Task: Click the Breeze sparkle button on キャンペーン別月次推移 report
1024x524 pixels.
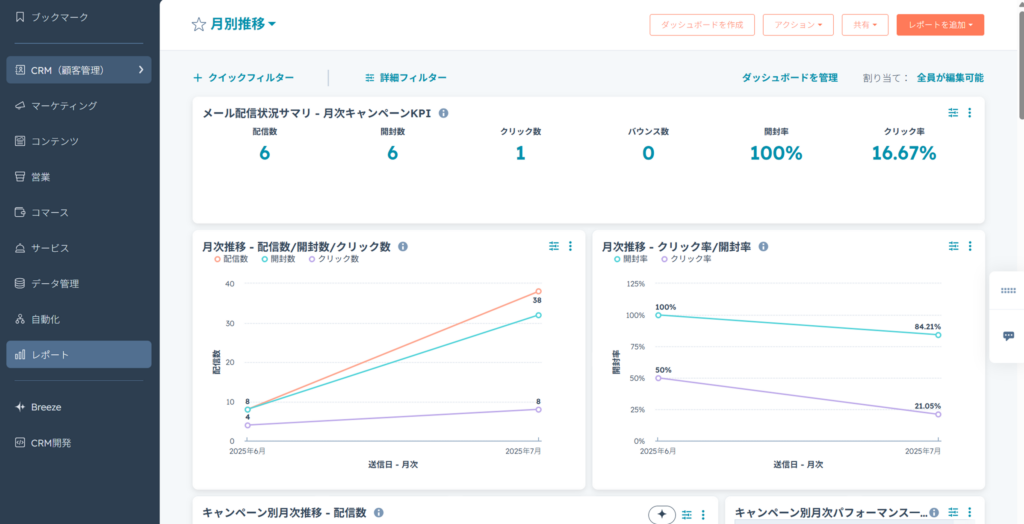Action: coord(662,514)
